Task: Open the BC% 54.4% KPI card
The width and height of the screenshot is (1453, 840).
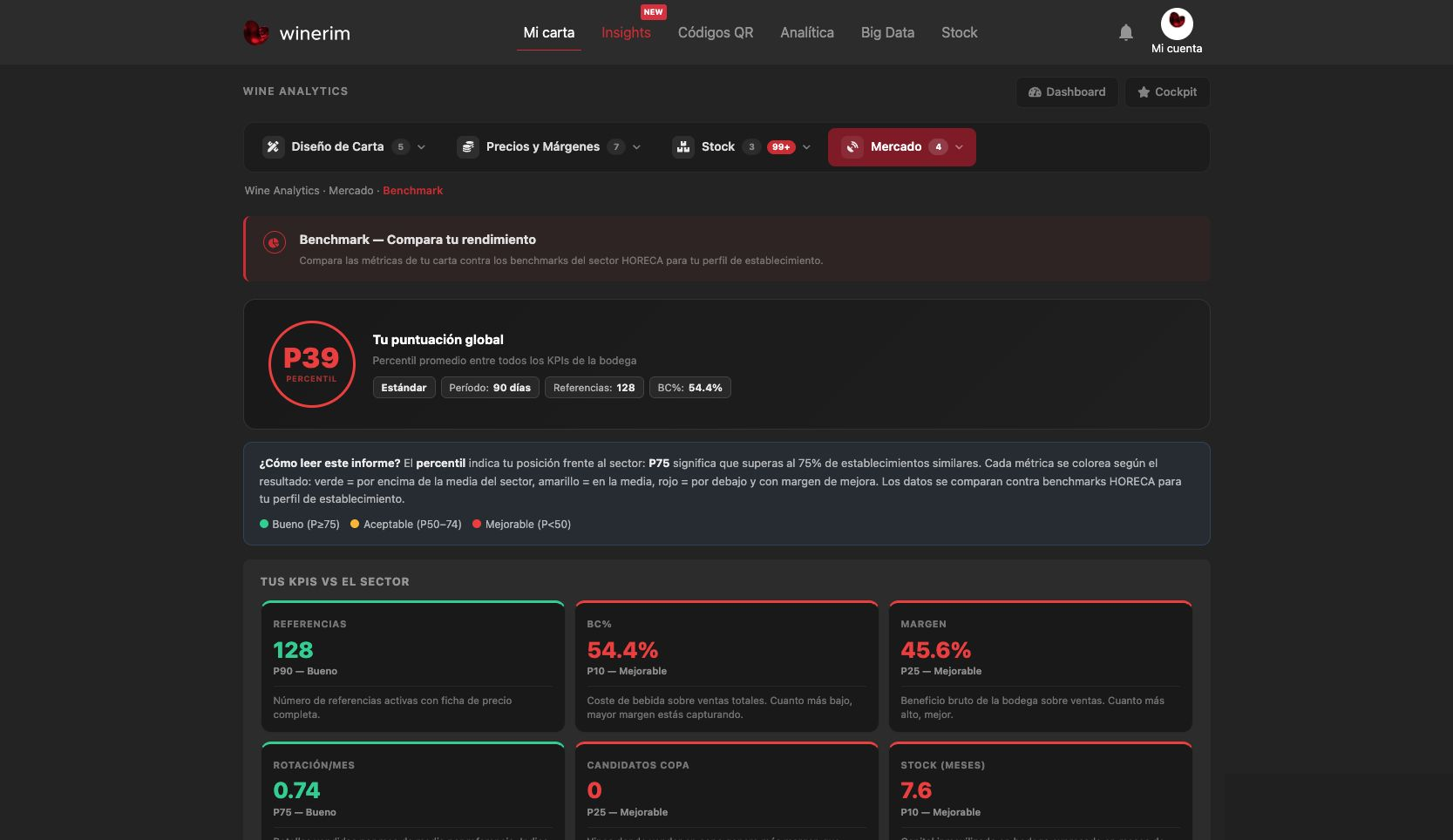Action: 727,667
